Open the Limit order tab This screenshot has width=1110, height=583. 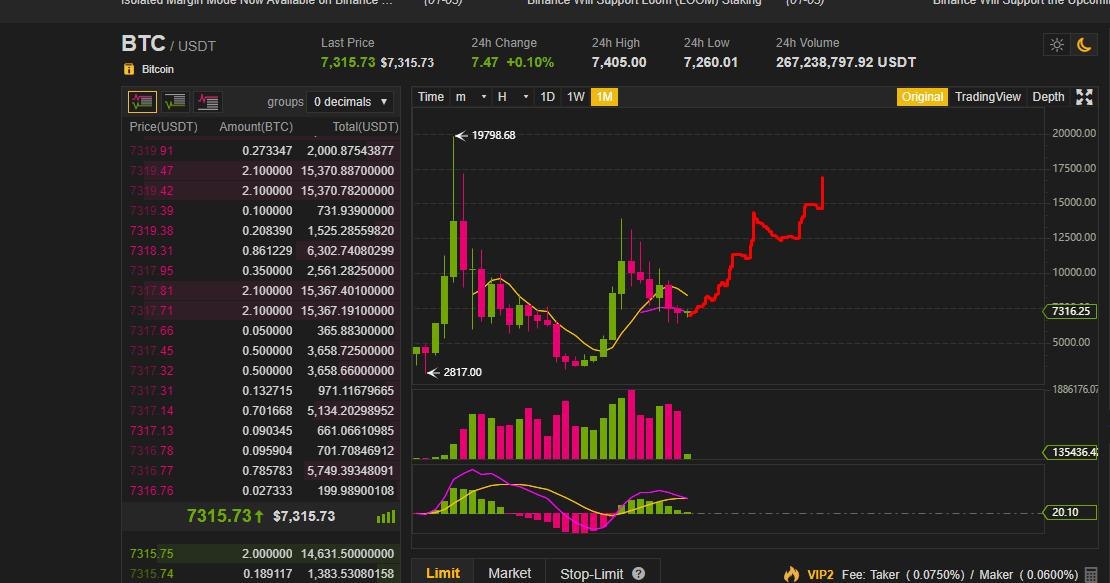coord(443,573)
